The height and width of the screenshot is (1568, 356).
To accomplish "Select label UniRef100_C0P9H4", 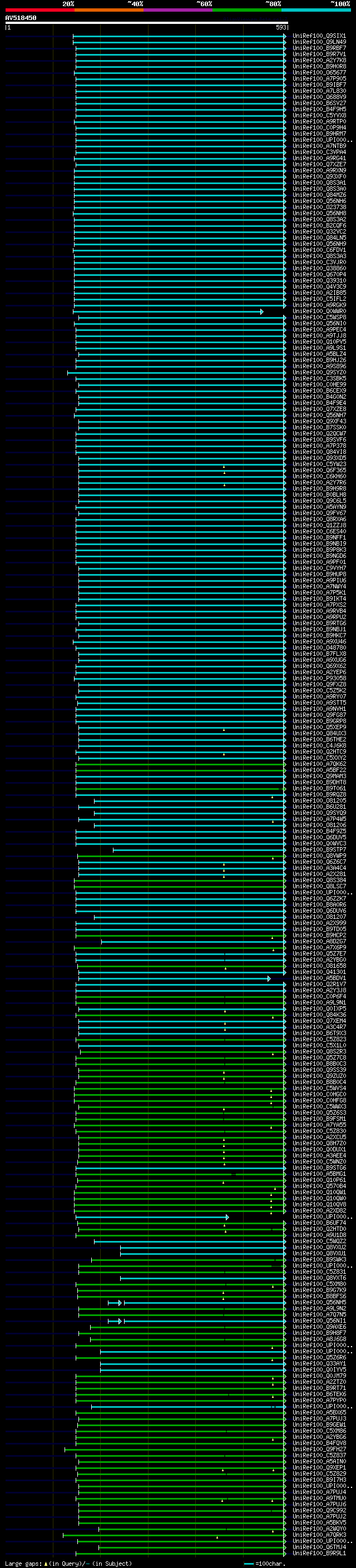I will point(319,128).
